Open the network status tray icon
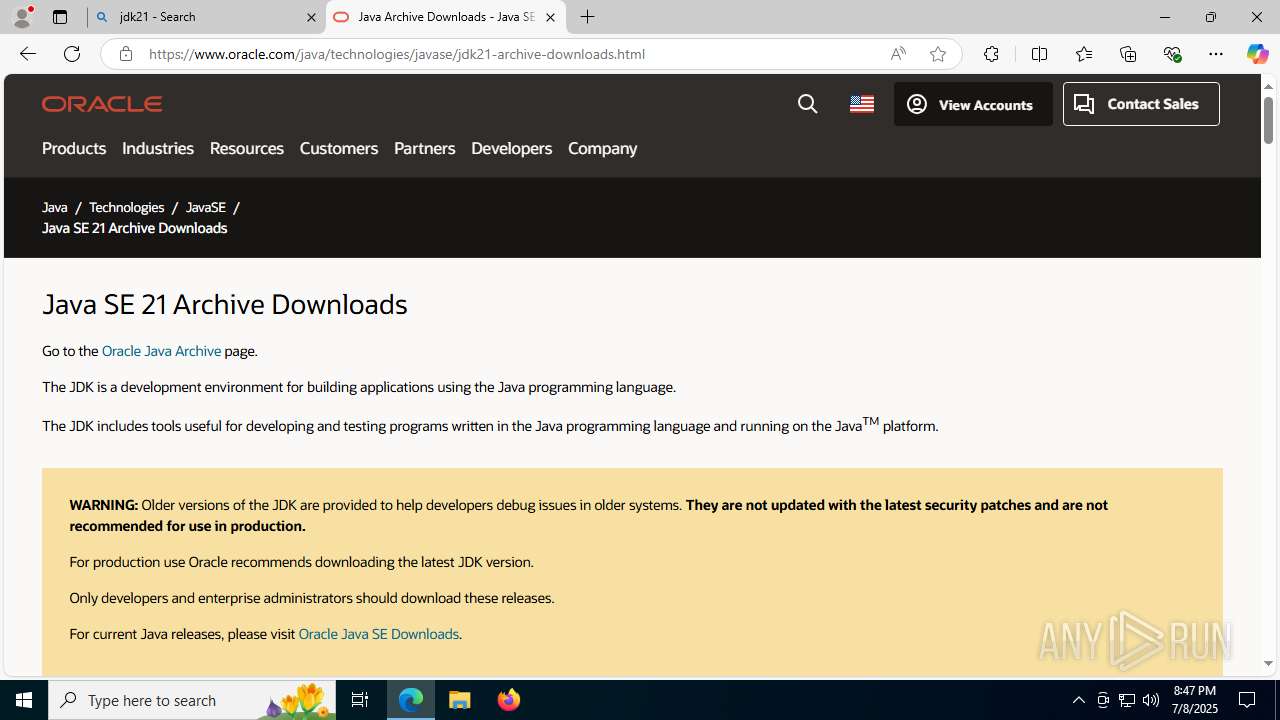 pos(1127,700)
